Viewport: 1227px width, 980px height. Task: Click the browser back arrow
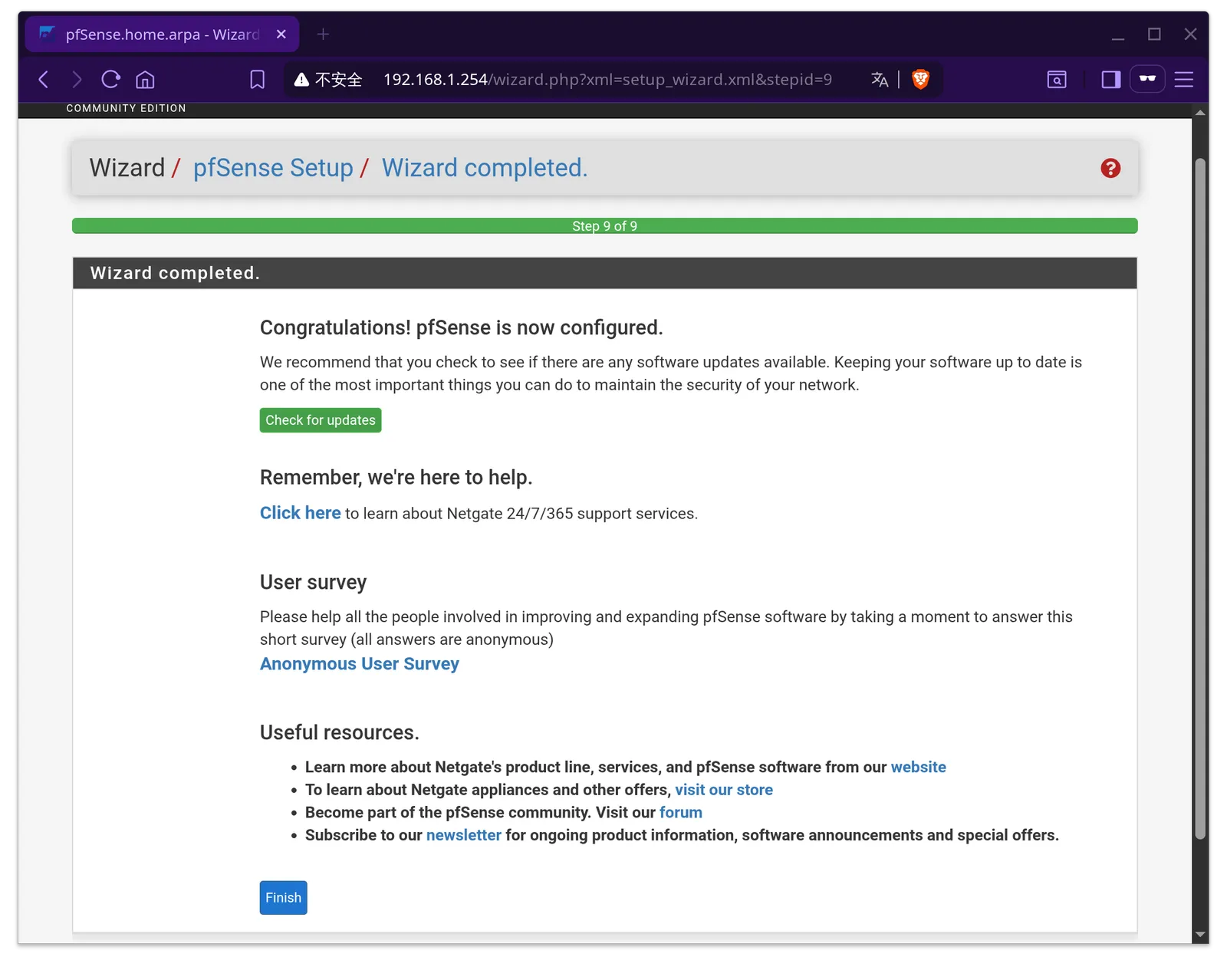coord(44,79)
